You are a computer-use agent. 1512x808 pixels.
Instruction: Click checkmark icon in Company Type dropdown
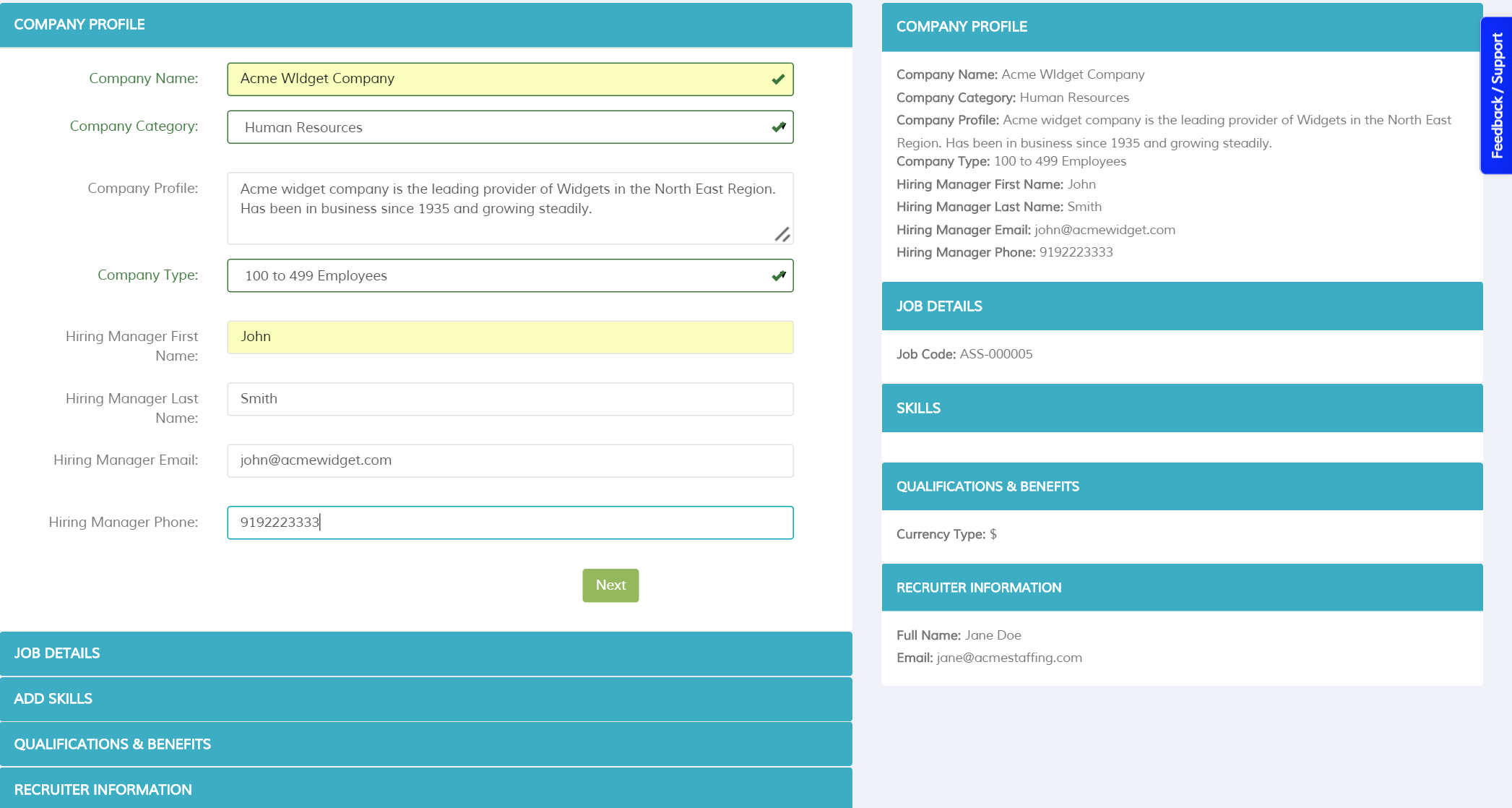[778, 275]
